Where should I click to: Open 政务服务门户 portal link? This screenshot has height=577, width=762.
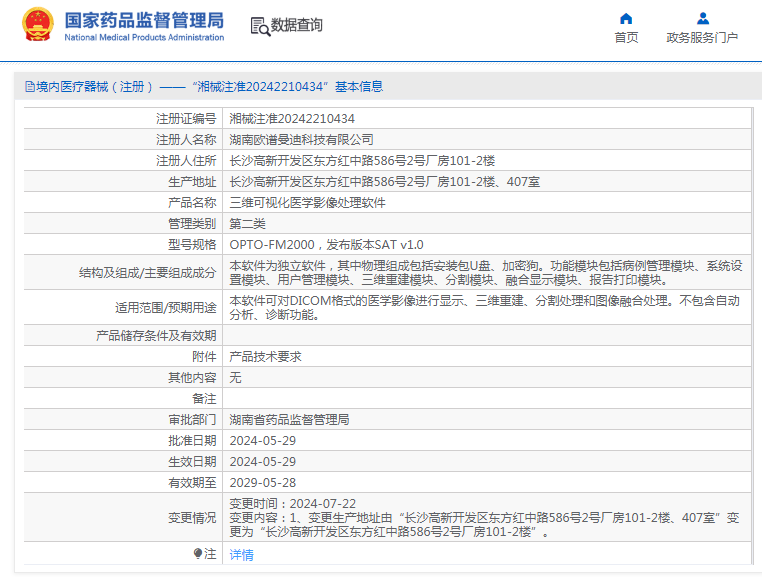coord(702,38)
